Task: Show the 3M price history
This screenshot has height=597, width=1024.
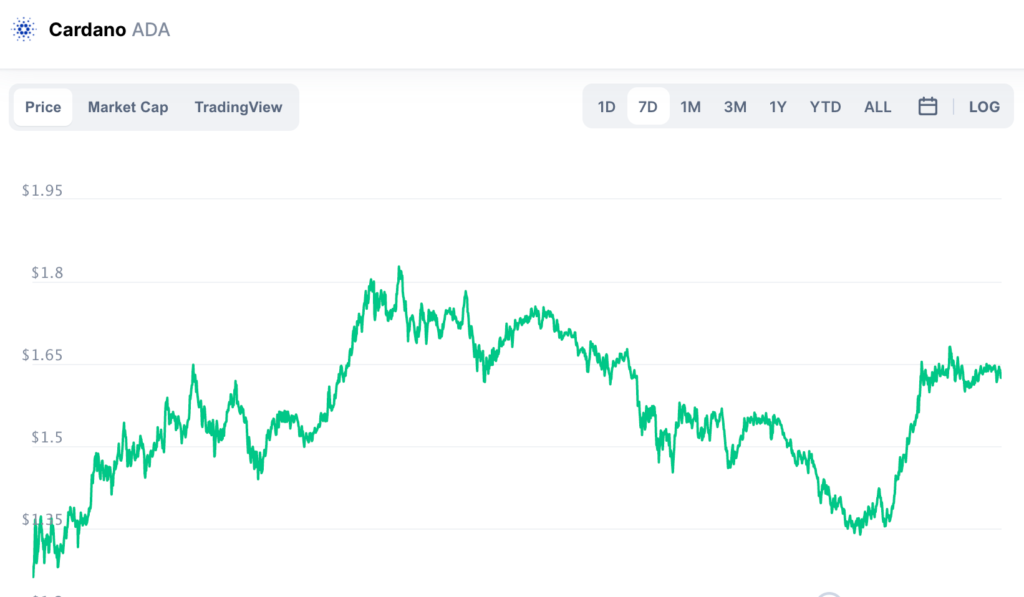Action: pos(735,106)
